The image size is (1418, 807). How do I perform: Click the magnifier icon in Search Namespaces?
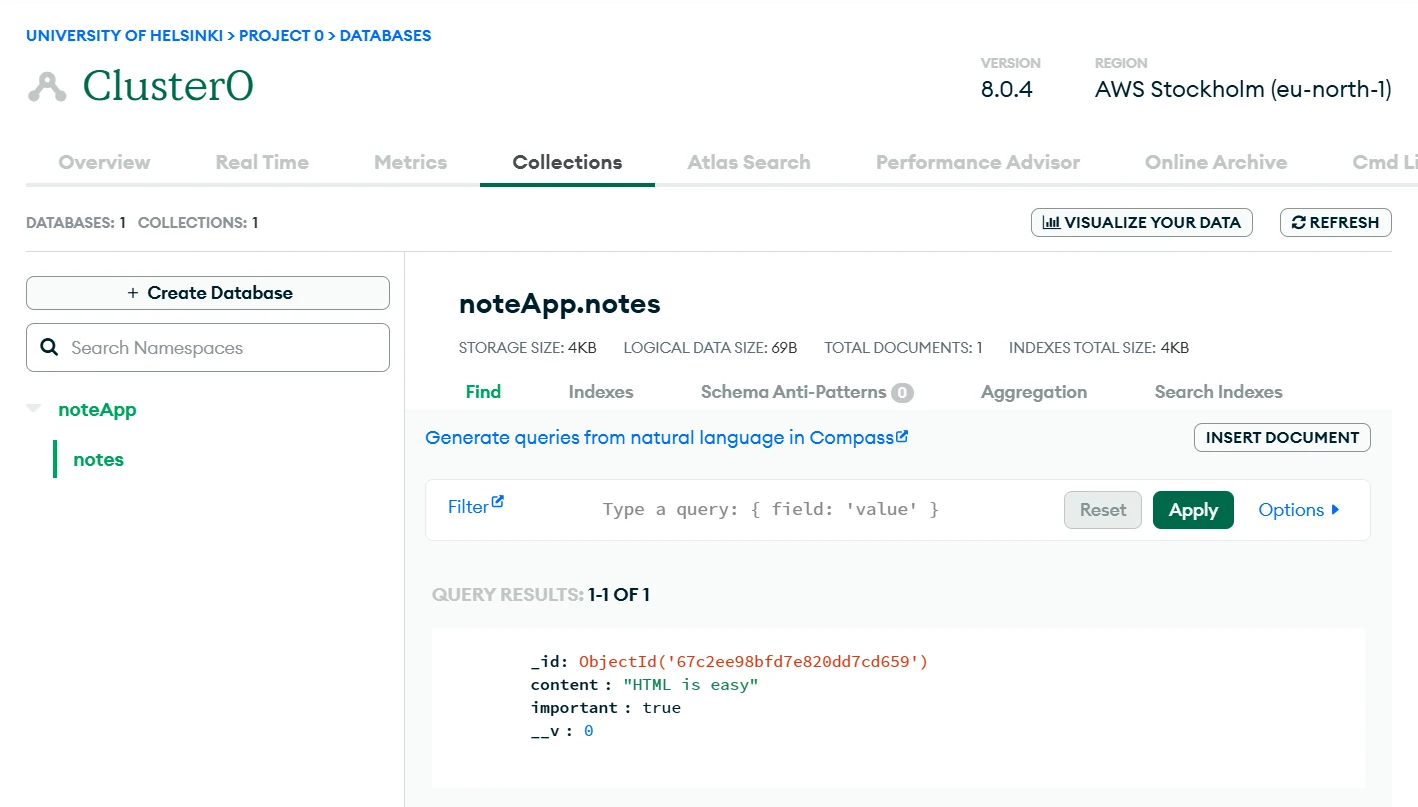[x=49, y=348]
